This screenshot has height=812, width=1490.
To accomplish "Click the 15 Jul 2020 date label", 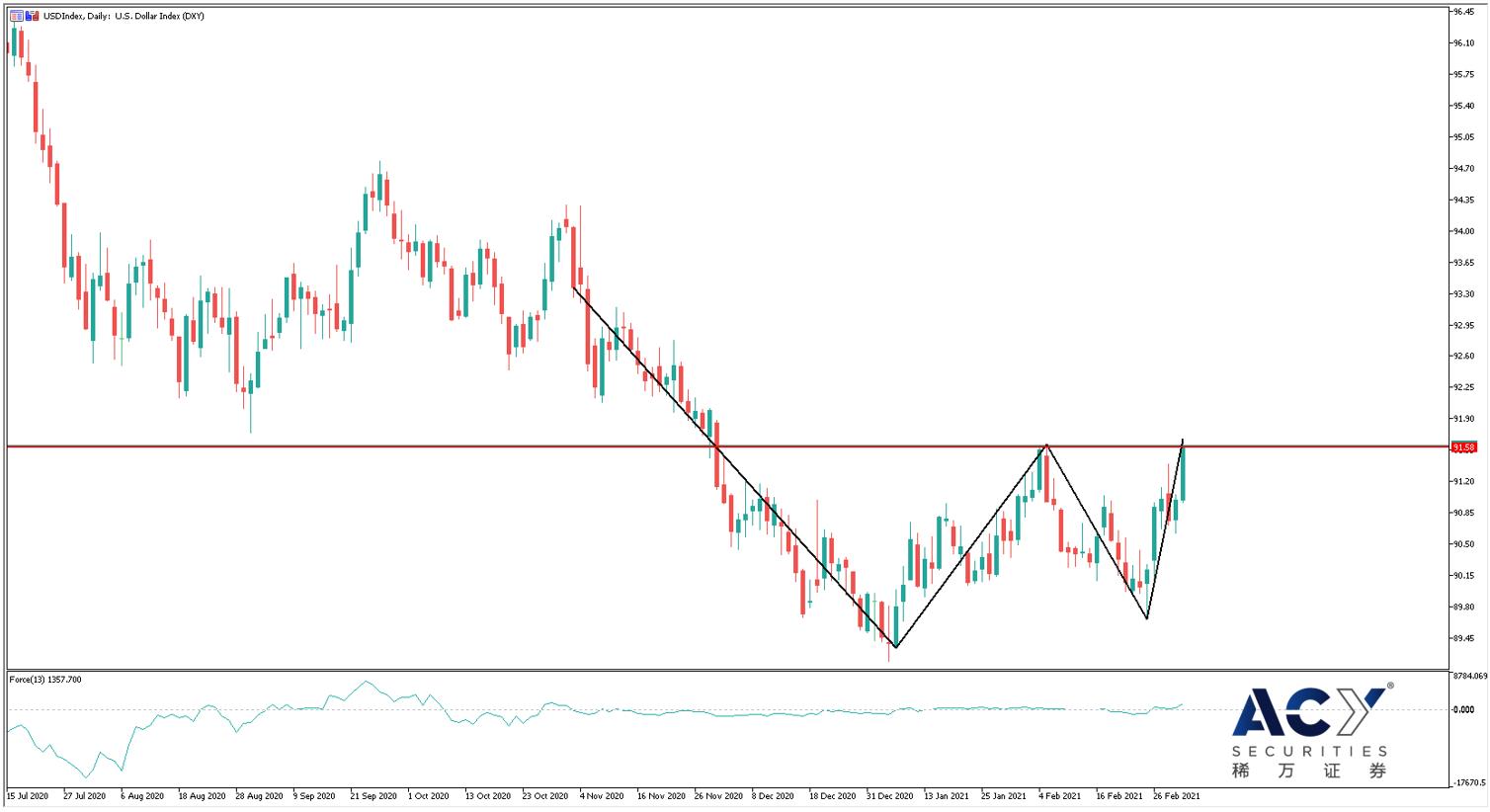I will 28,795.
